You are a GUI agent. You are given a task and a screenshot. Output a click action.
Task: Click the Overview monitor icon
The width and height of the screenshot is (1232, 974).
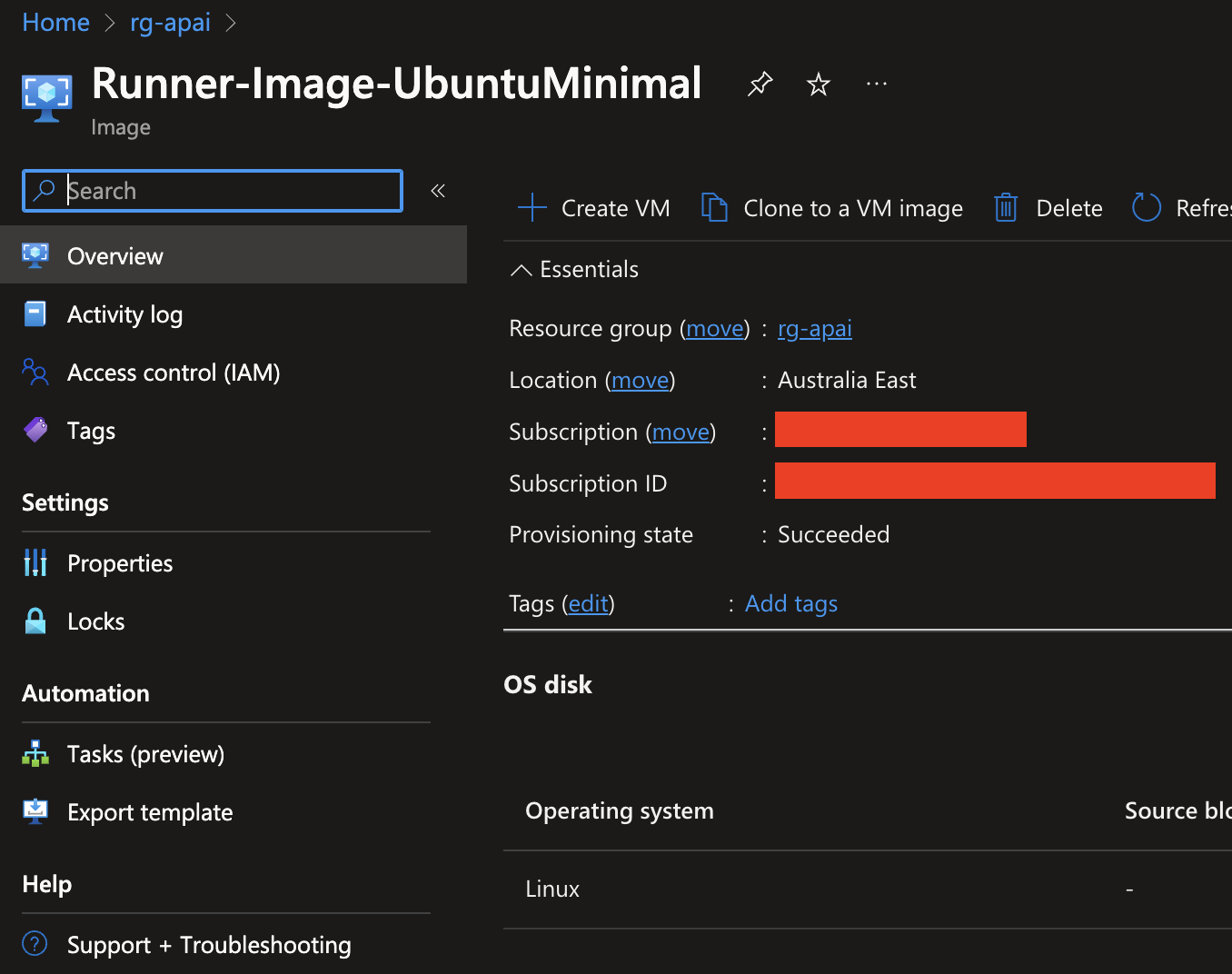point(35,255)
